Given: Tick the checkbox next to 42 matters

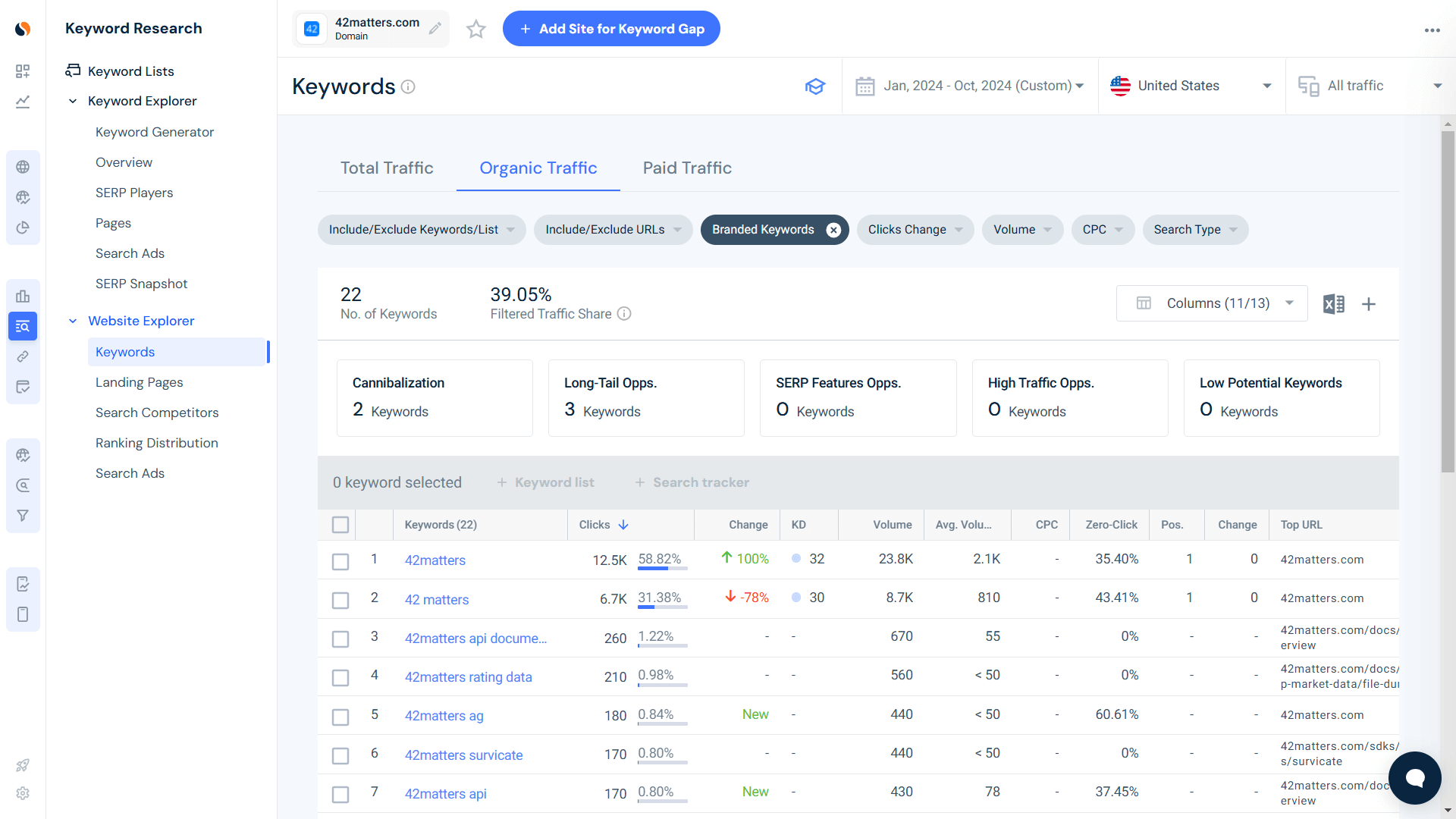Looking at the screenshot, I should pyautogui.click(x=340, y=600).
